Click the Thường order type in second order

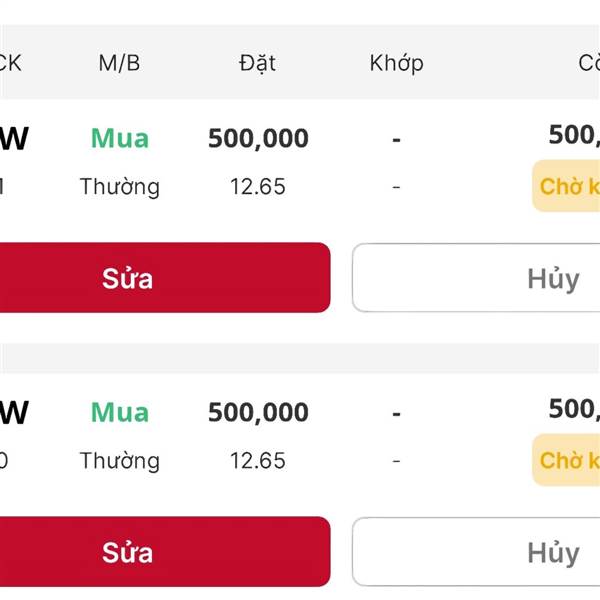tap(120, 461)
